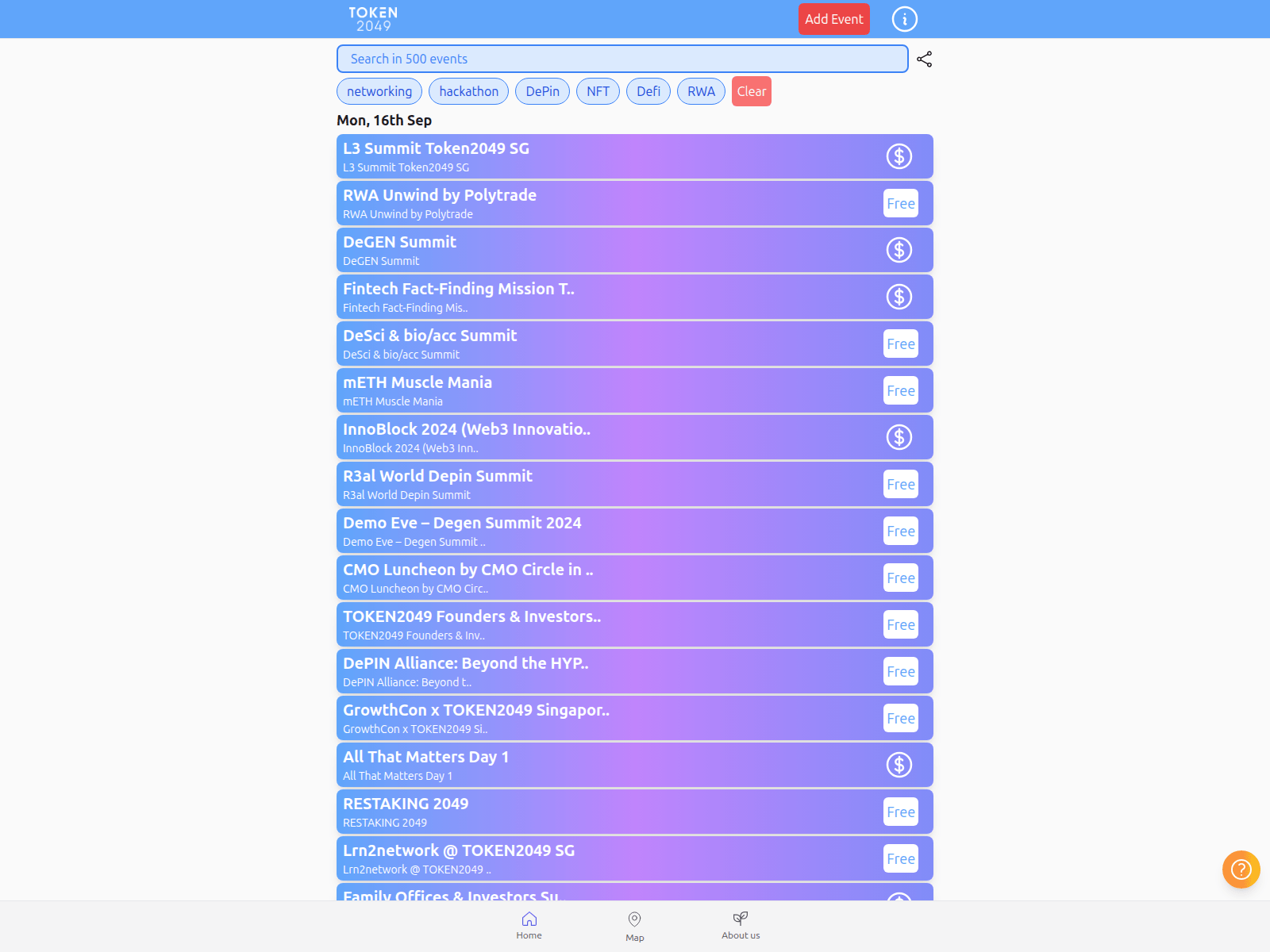
Task: Filter by hackathon tag
Action: (x=469, y=91)
